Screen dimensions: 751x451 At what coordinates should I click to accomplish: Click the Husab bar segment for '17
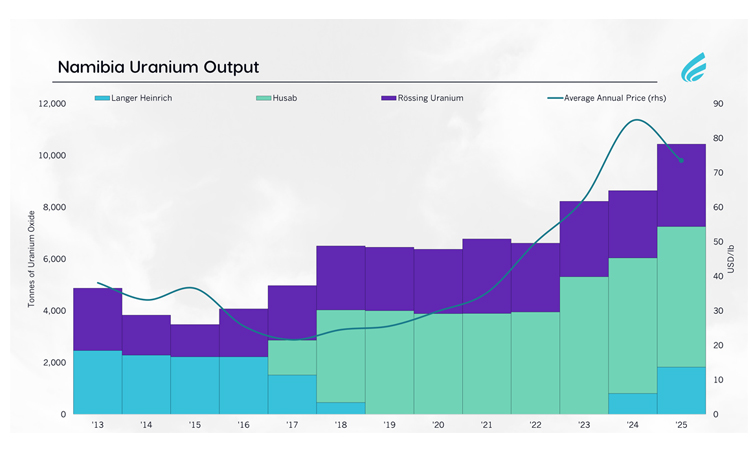coord(292,358)
